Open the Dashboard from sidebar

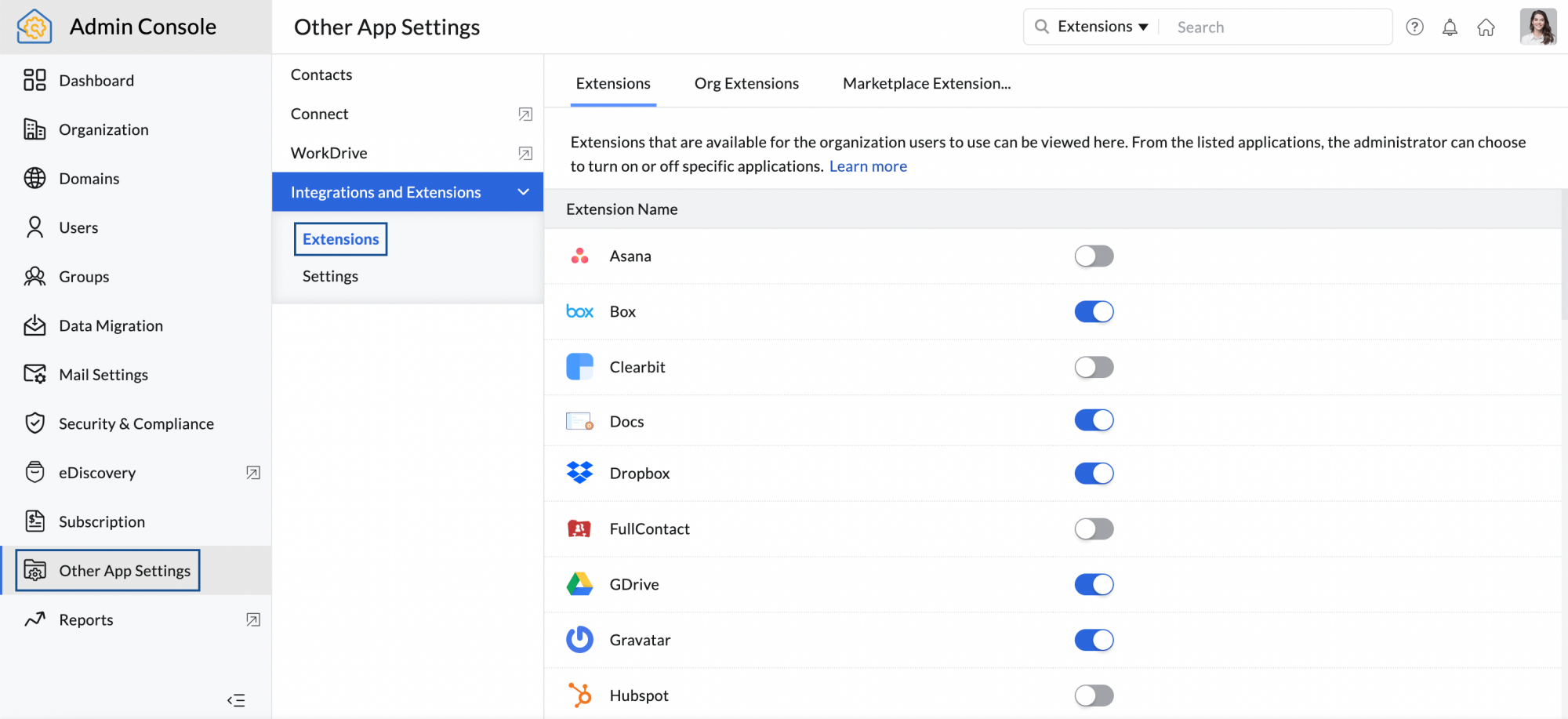click(x=96, y=80)
